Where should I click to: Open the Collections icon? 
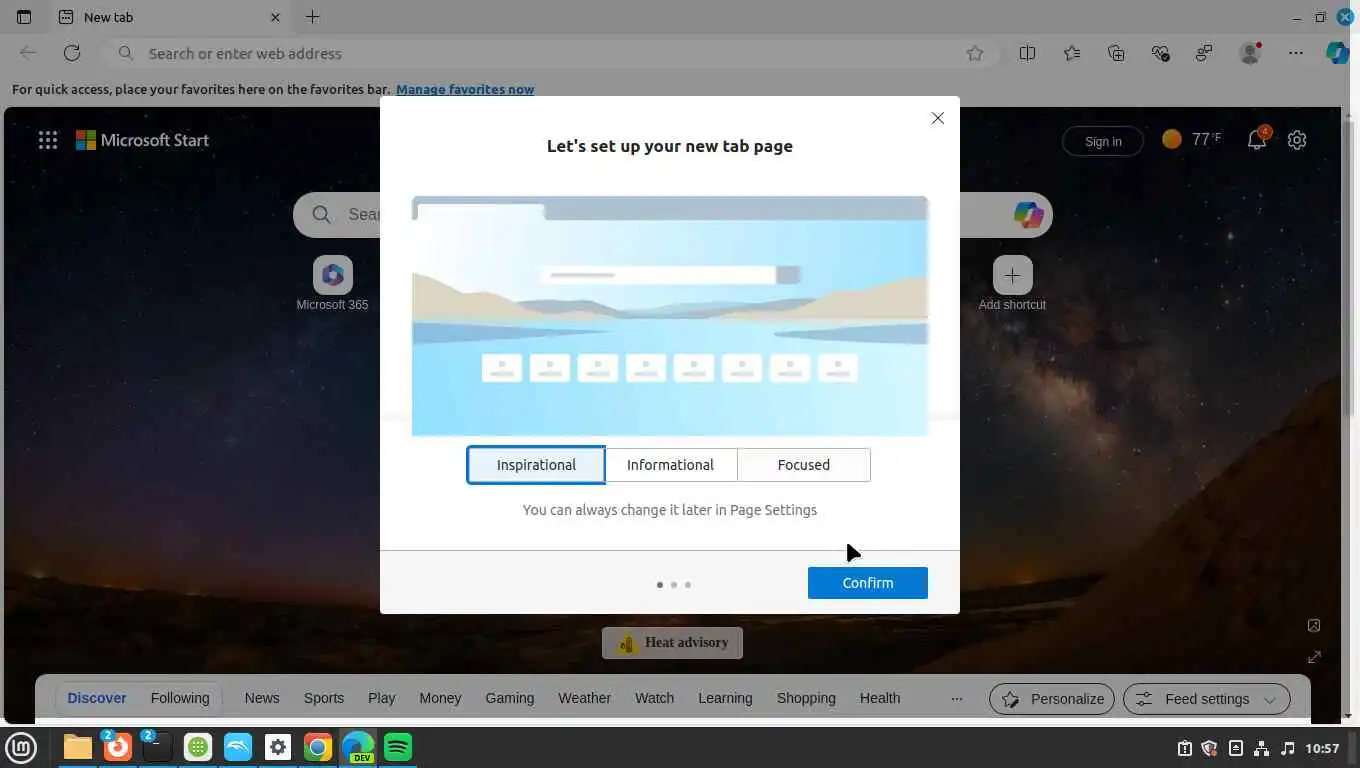(x=1116, y=53)
